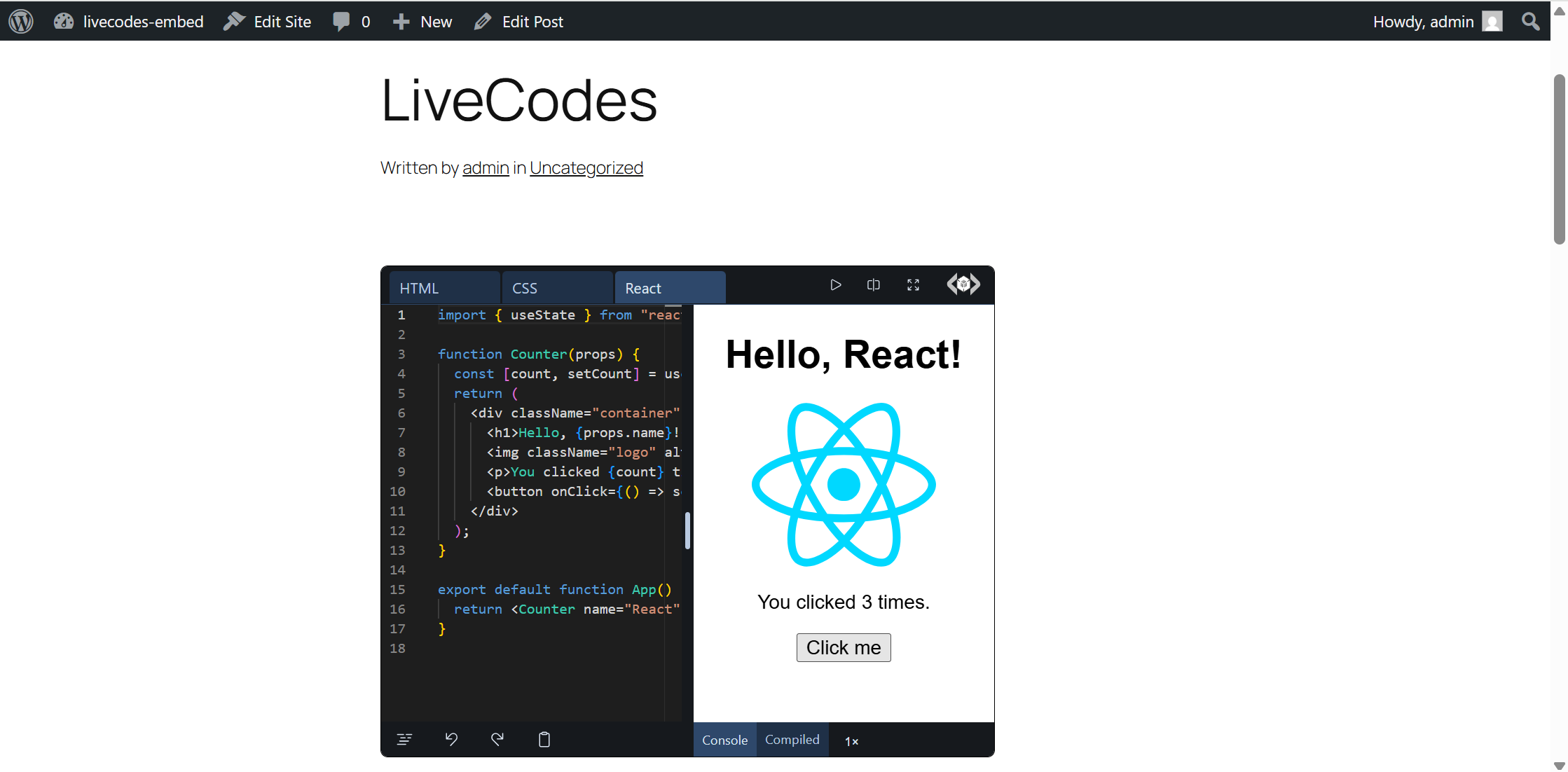Click the New content menu item
The width and height of the screenshot is (1568, 772).
(422, 22)
